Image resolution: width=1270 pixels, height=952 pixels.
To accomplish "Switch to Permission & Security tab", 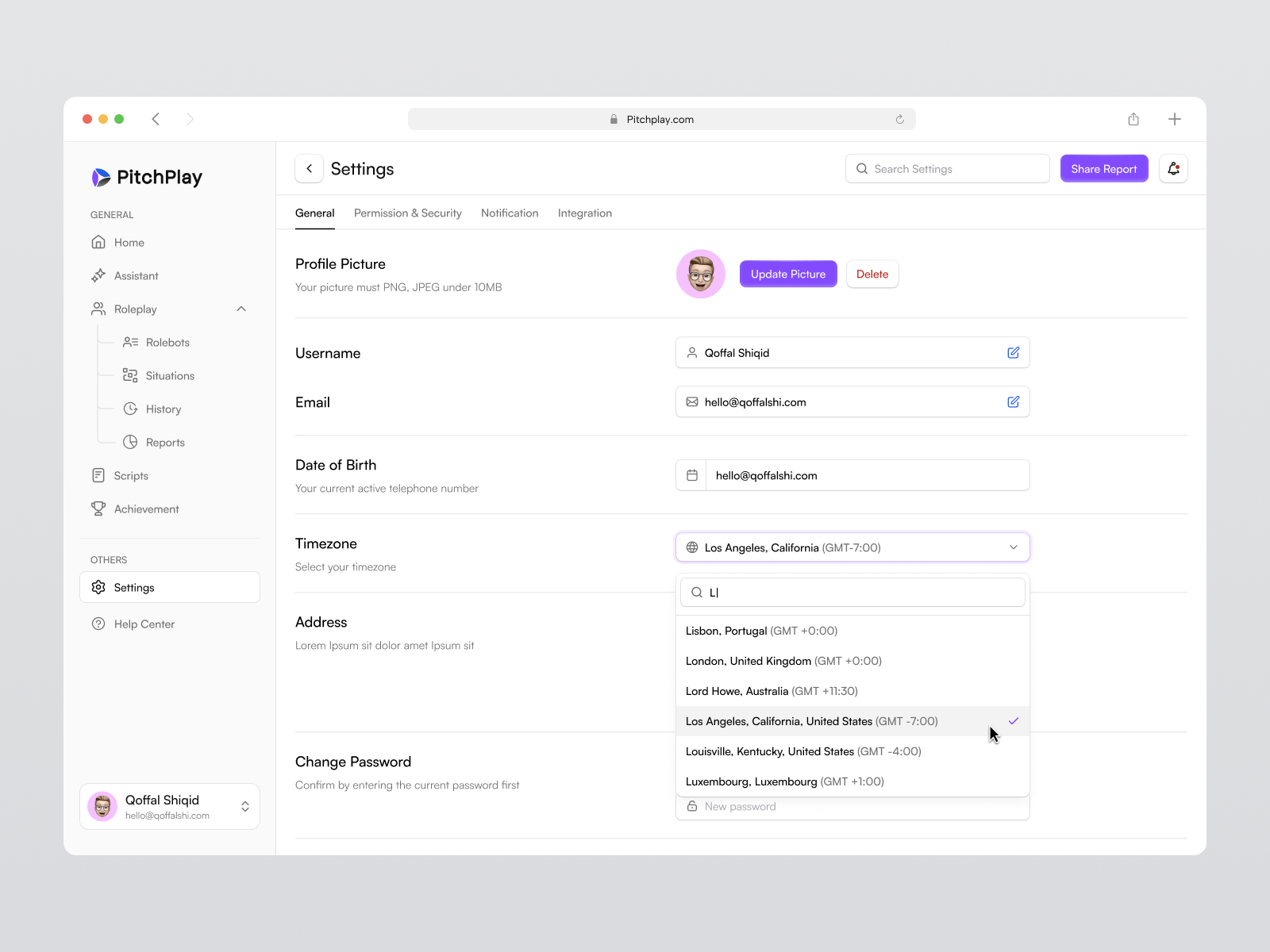I will tap(407, 213).
